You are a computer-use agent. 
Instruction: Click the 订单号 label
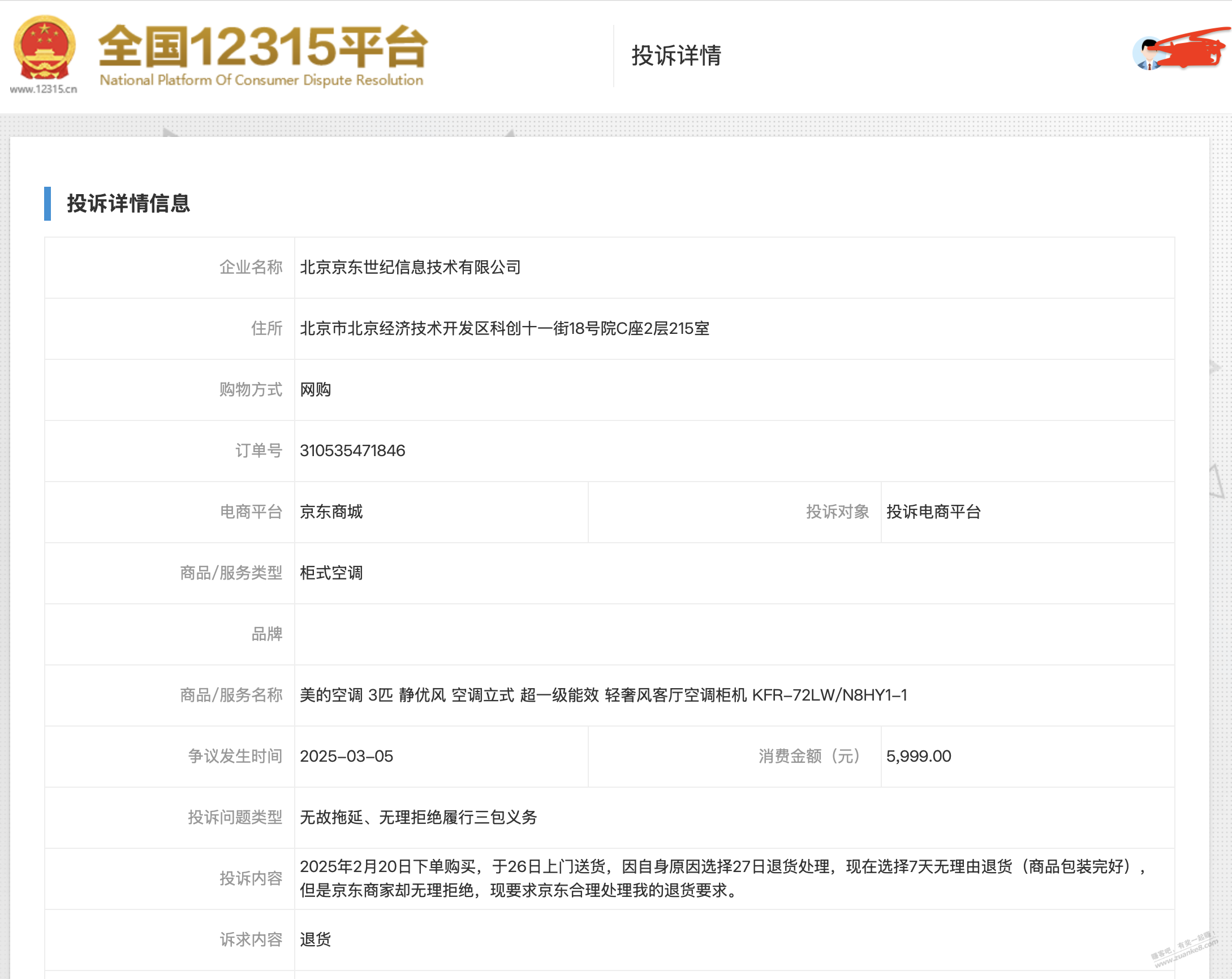point(259,451)
